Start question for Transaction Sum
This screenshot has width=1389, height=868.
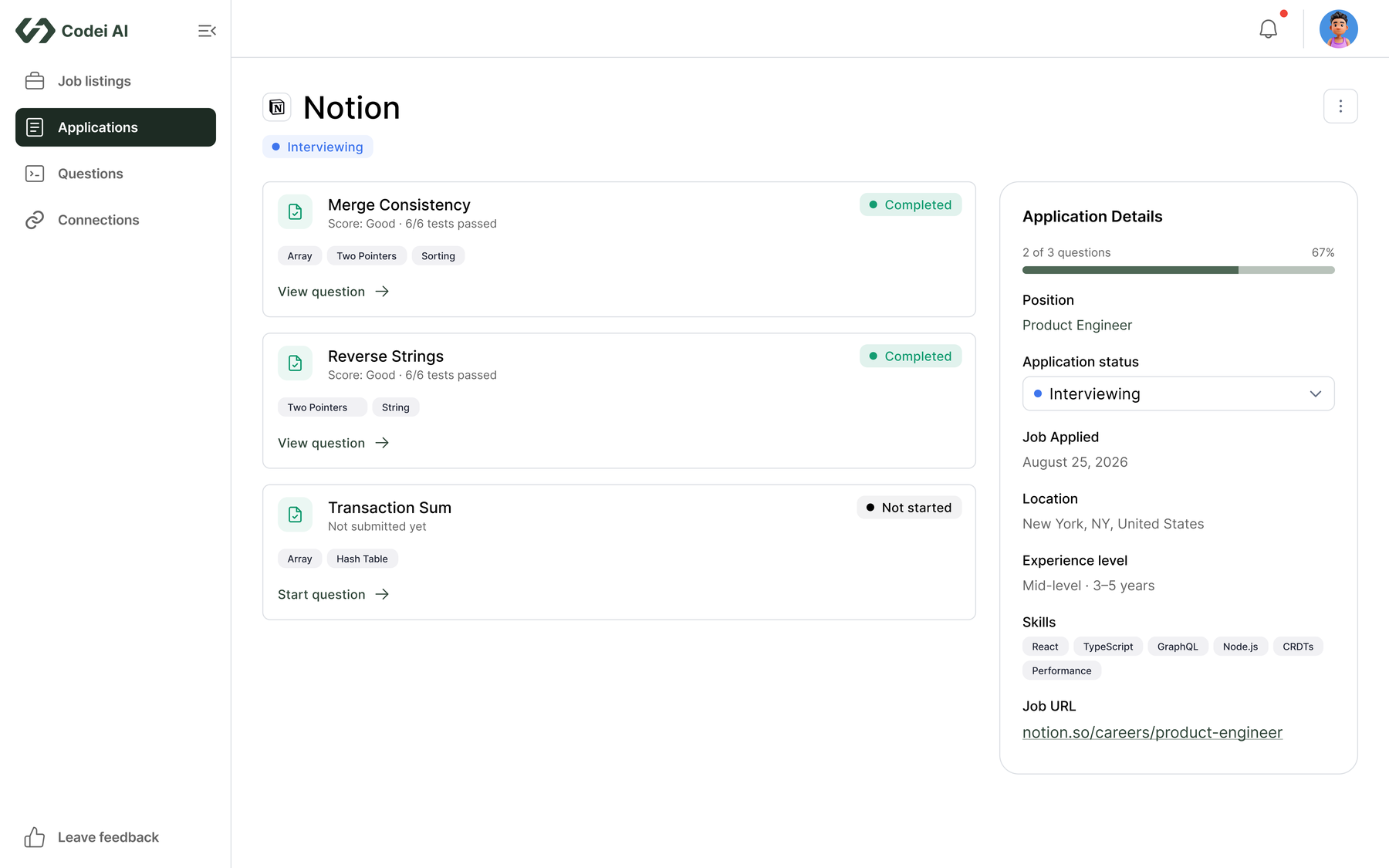pyautogui.click(x=333, y=594)
